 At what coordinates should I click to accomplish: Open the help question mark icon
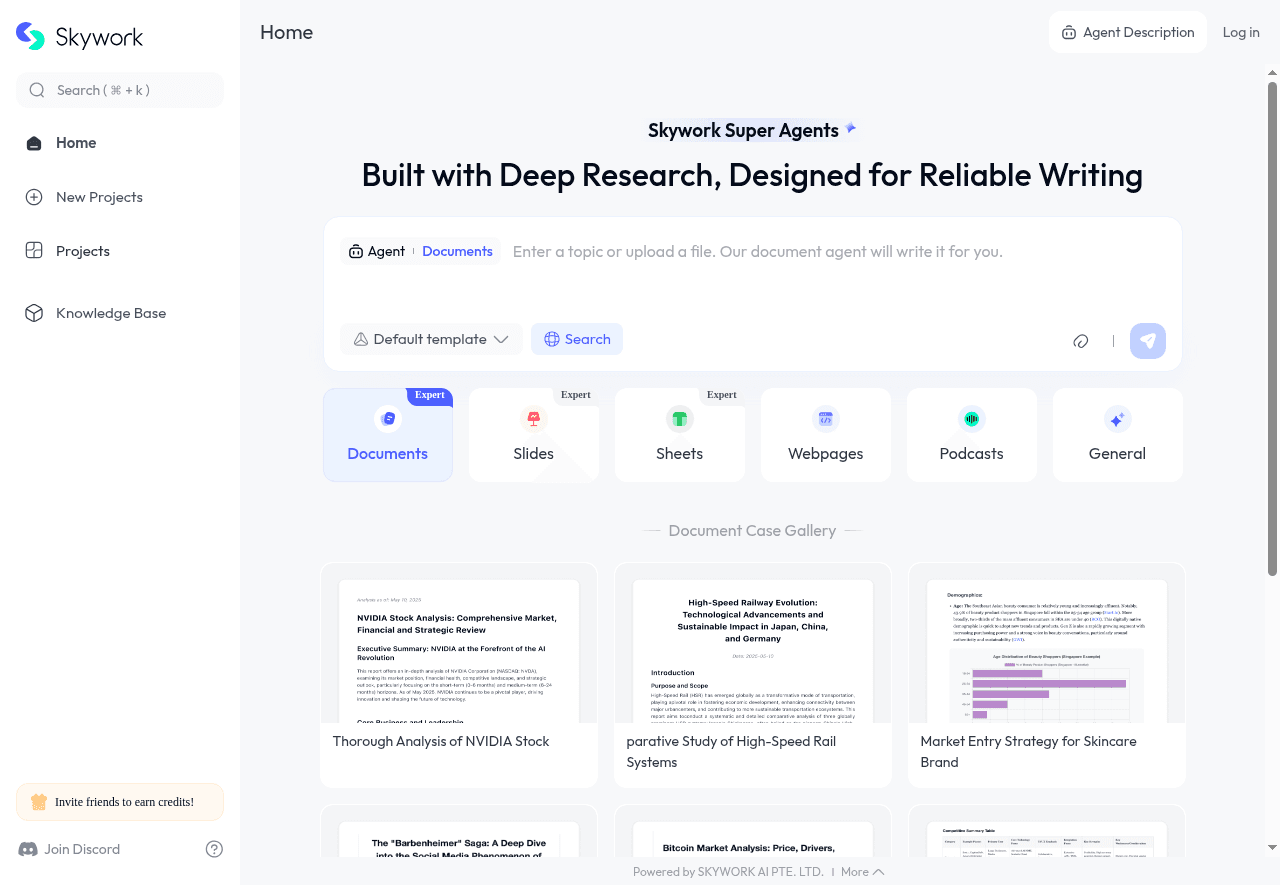tap(214, 849)
